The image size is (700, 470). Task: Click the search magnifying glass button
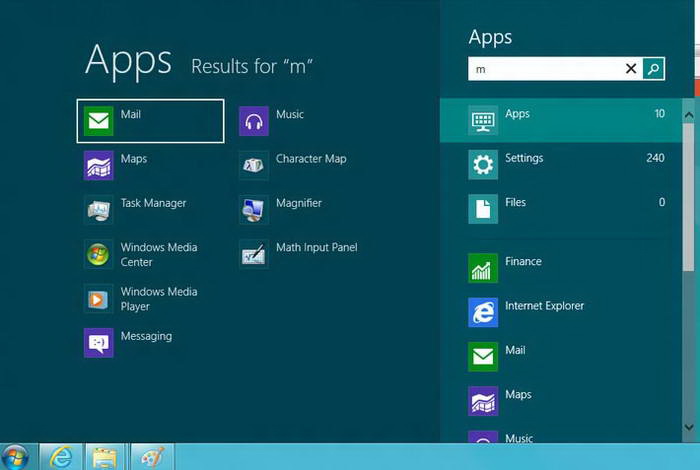(654, 69)
